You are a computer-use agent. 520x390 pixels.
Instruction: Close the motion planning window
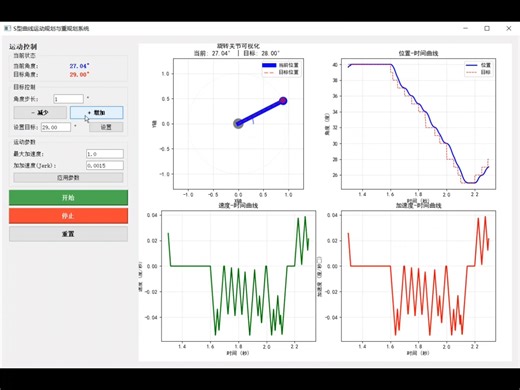[509, 28]
